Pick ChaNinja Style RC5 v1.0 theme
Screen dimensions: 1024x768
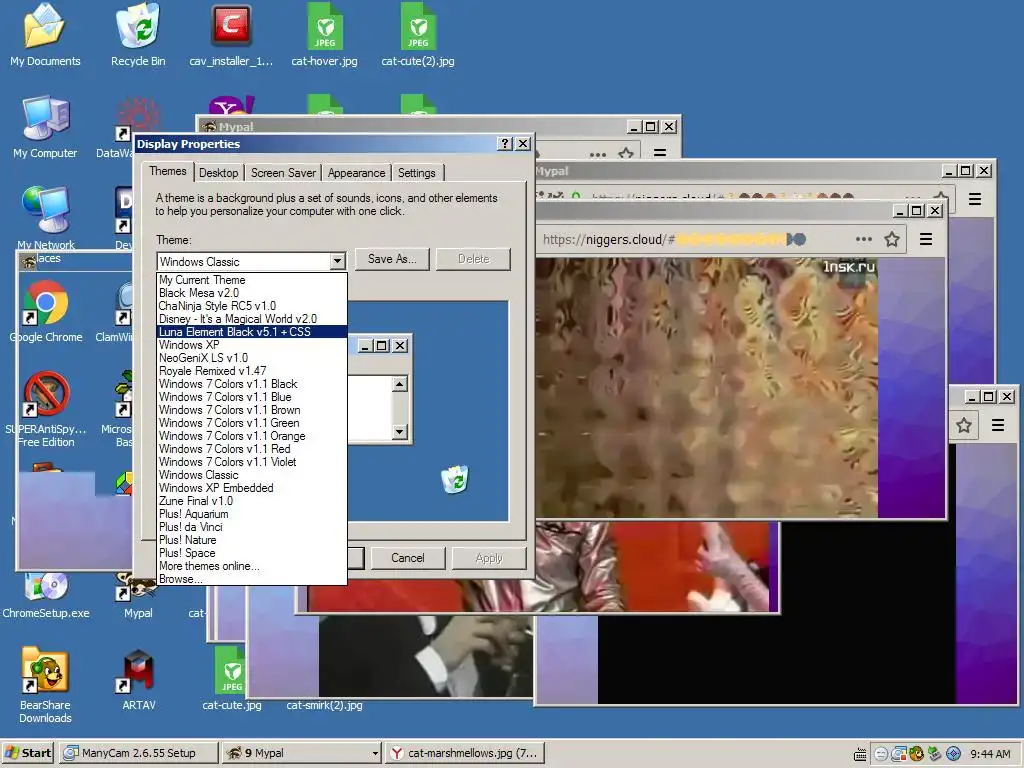pyautogui.click(x=252, y=306)
